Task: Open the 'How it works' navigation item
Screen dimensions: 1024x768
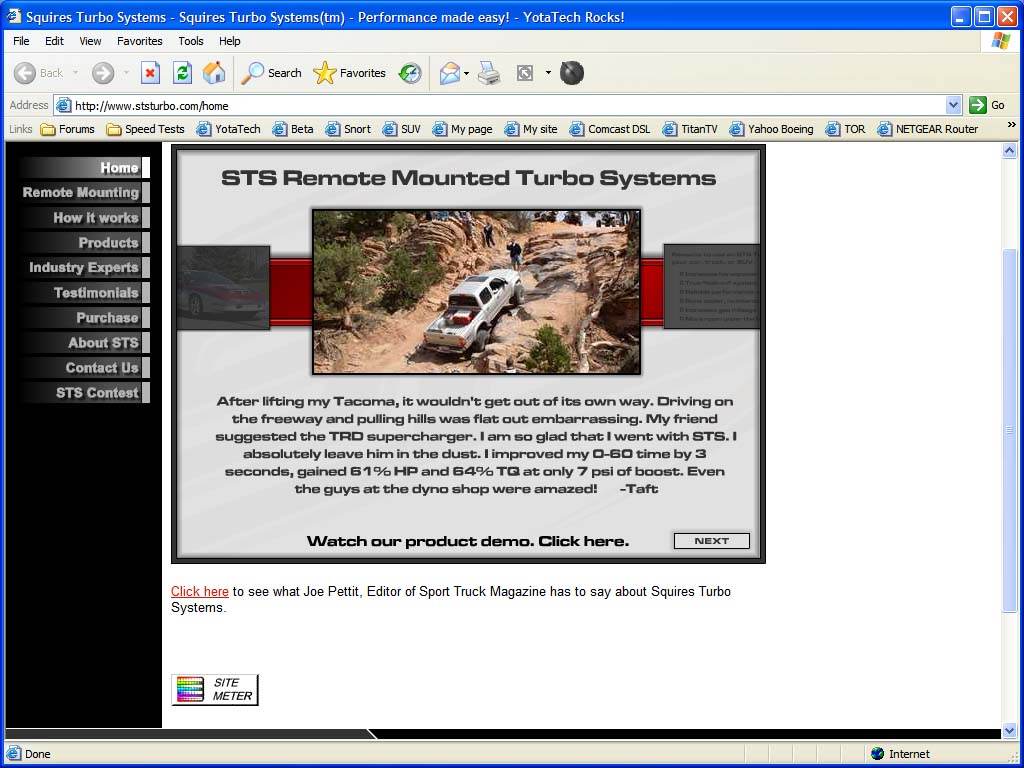Action: click(95, 218)
